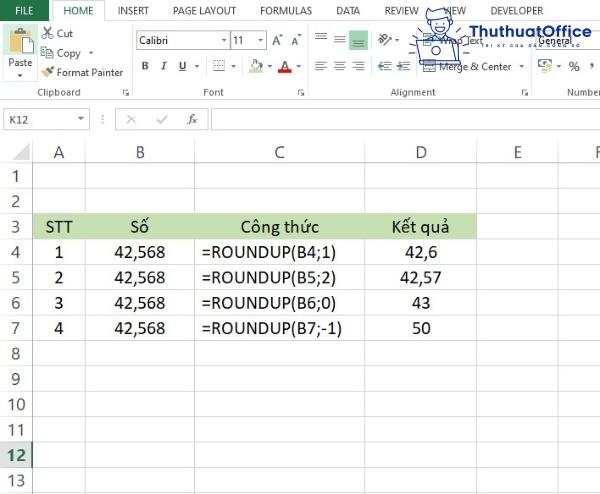The height and width of the screenshot is (494, 600).
Task: Select row 7 header
Action: point(16,328)
